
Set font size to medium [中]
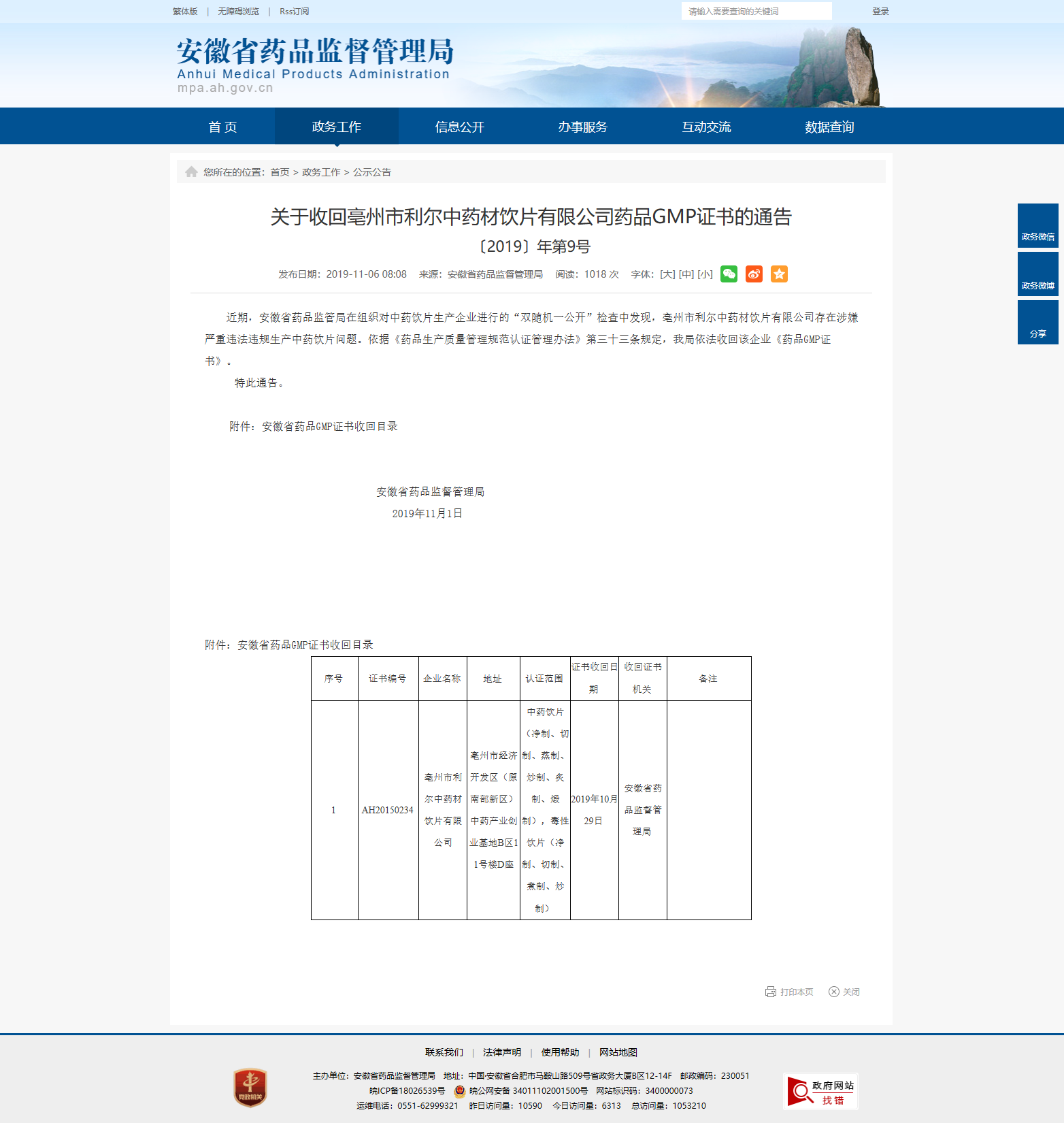coord(686,274)
